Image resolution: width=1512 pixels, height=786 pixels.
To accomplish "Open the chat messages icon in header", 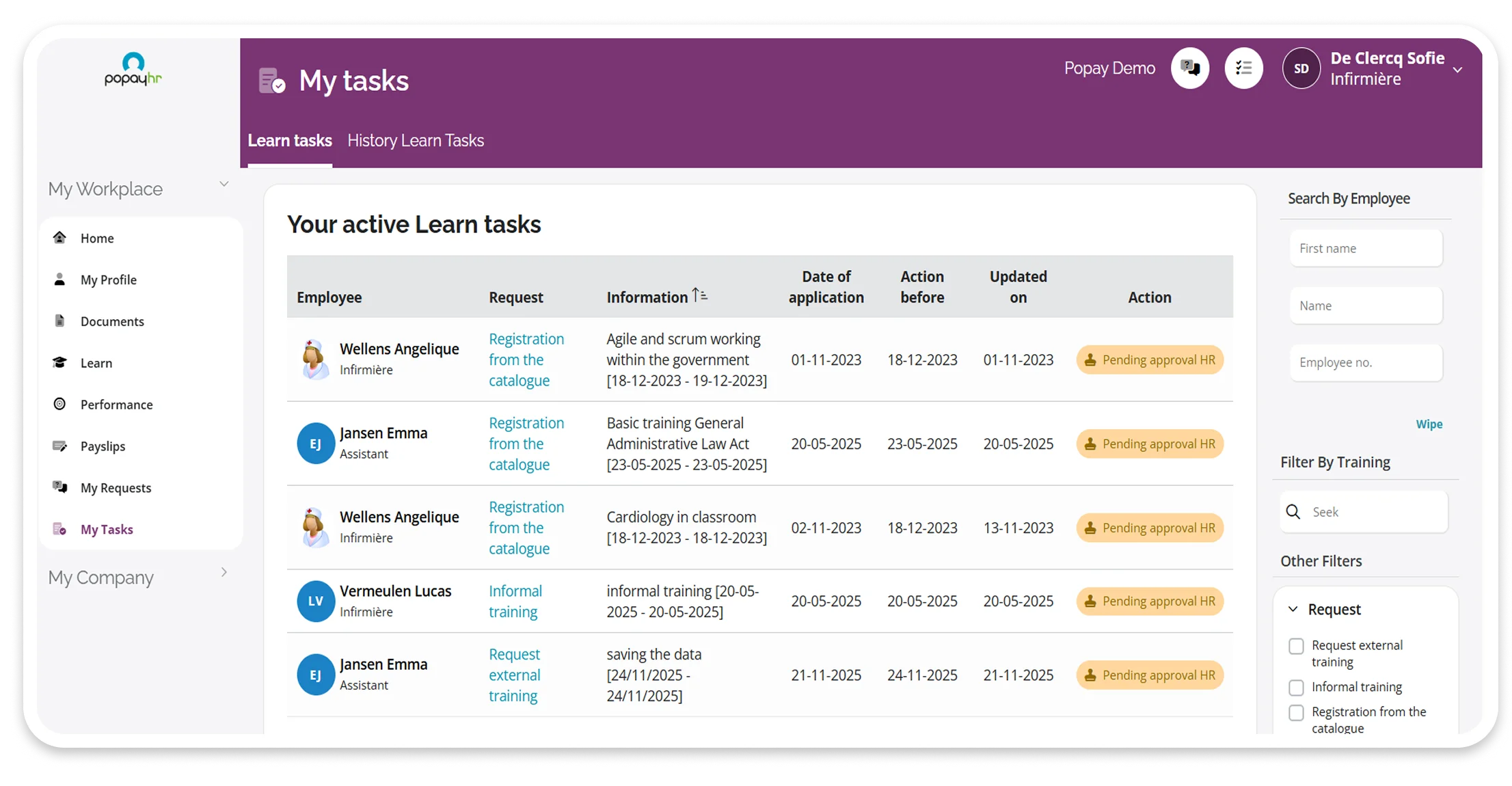I will click(1190, 68).
